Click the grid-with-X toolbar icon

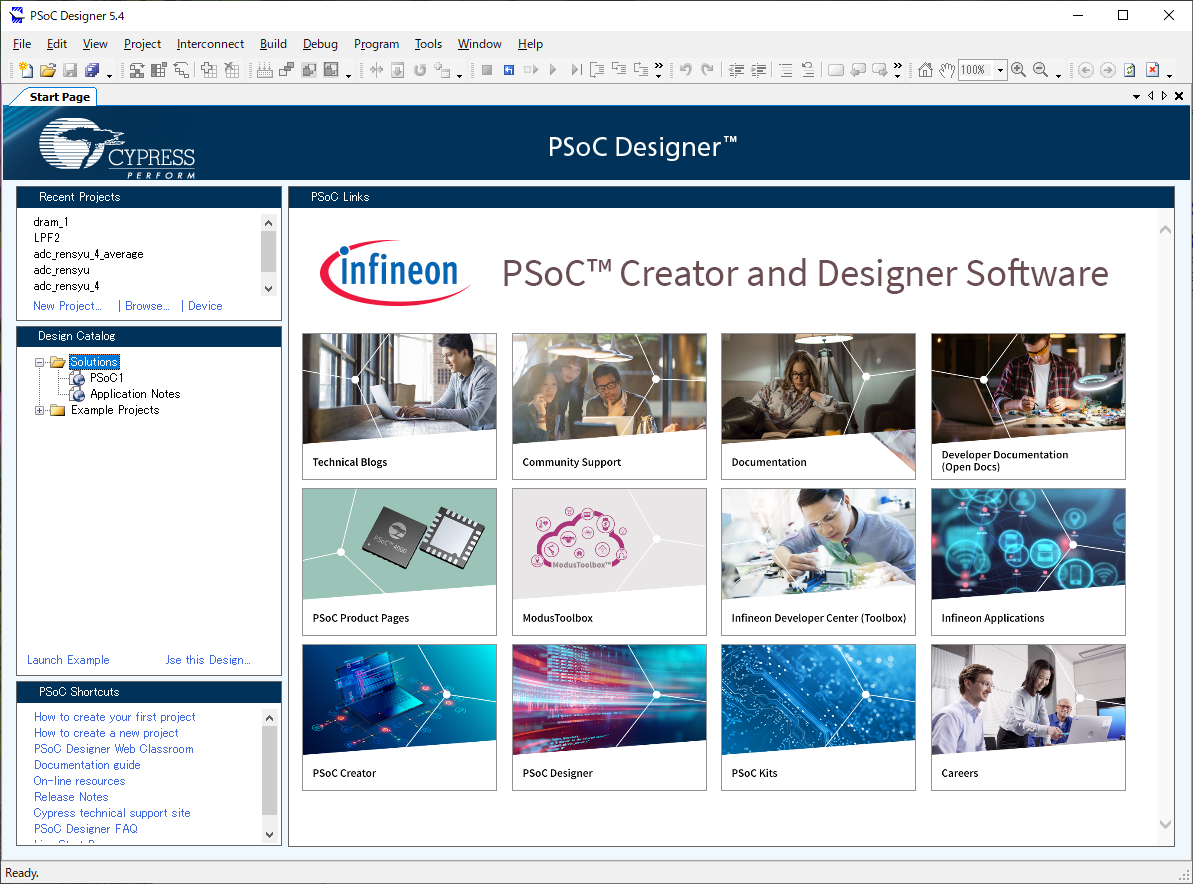(231, 70)
